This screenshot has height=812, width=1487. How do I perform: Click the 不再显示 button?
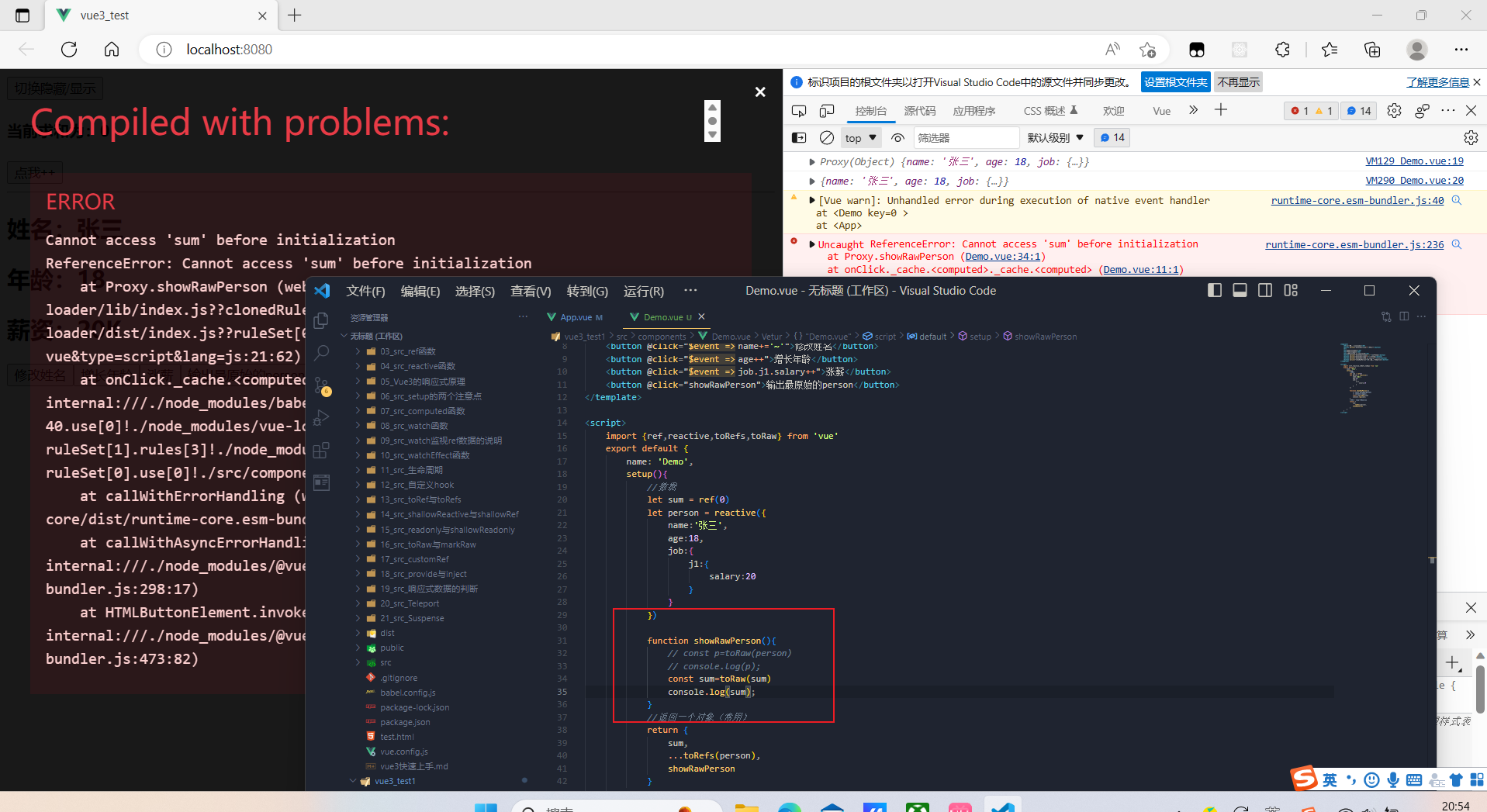(x=1238, y=82)
